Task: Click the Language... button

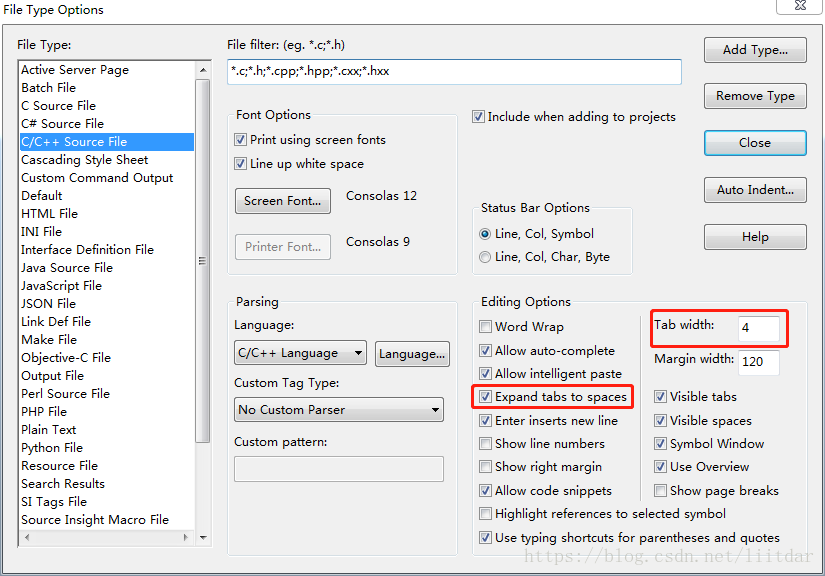Action: pos(412,354)
